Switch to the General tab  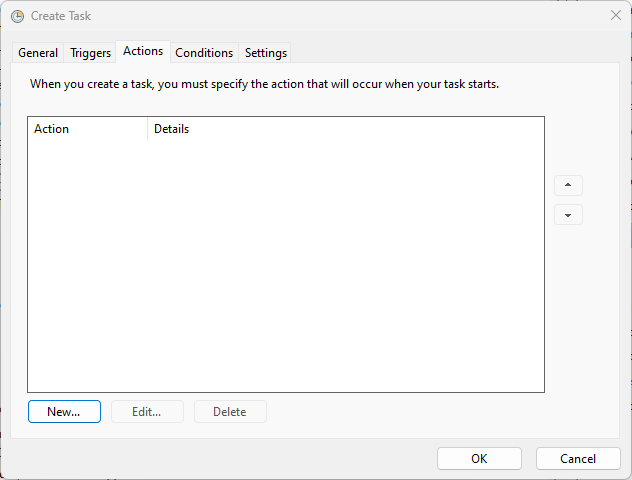pyautogui.click(x=38, y=53)
